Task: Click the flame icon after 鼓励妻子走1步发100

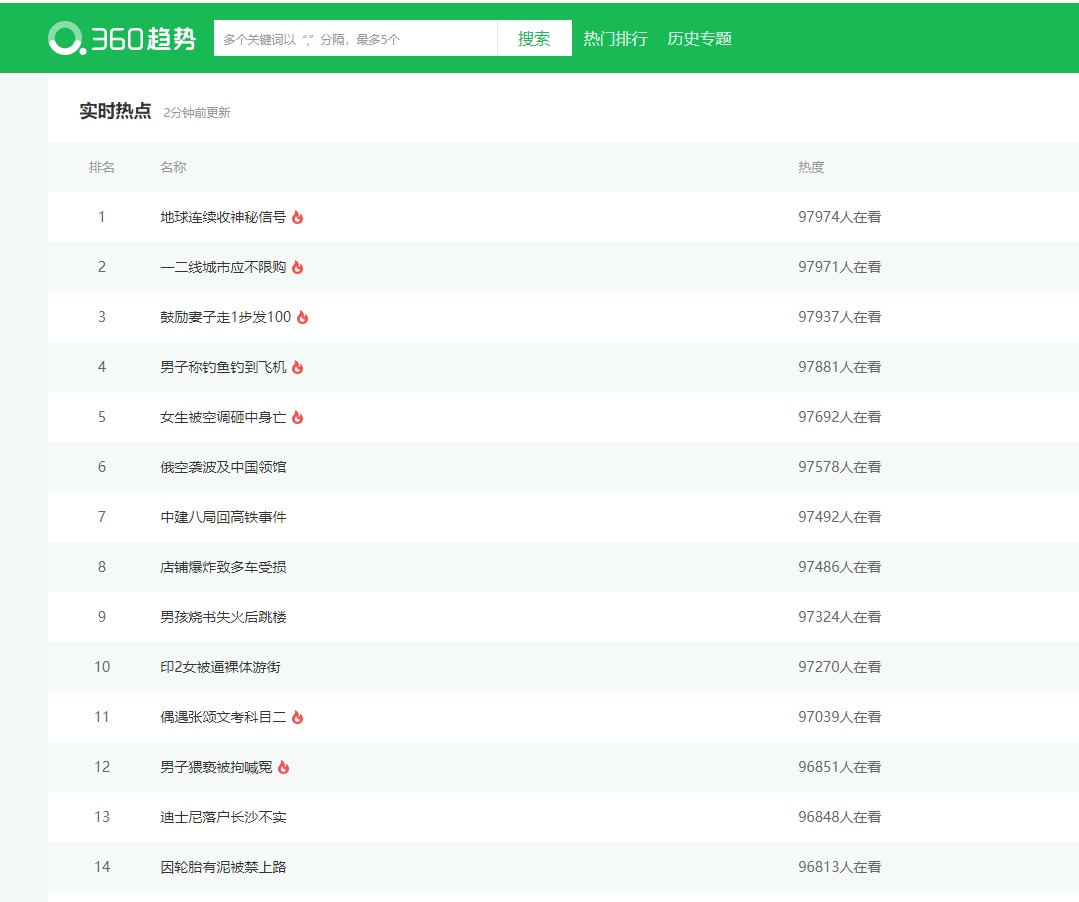Action: click(303, 317)
